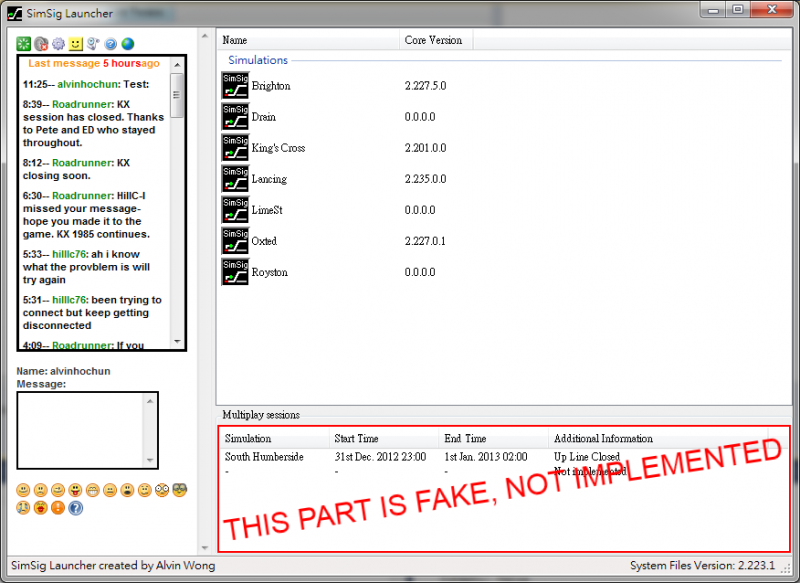The image size is (800, 583).
Task: Insert the winking emoticon
Action: [x=58, y=491]
